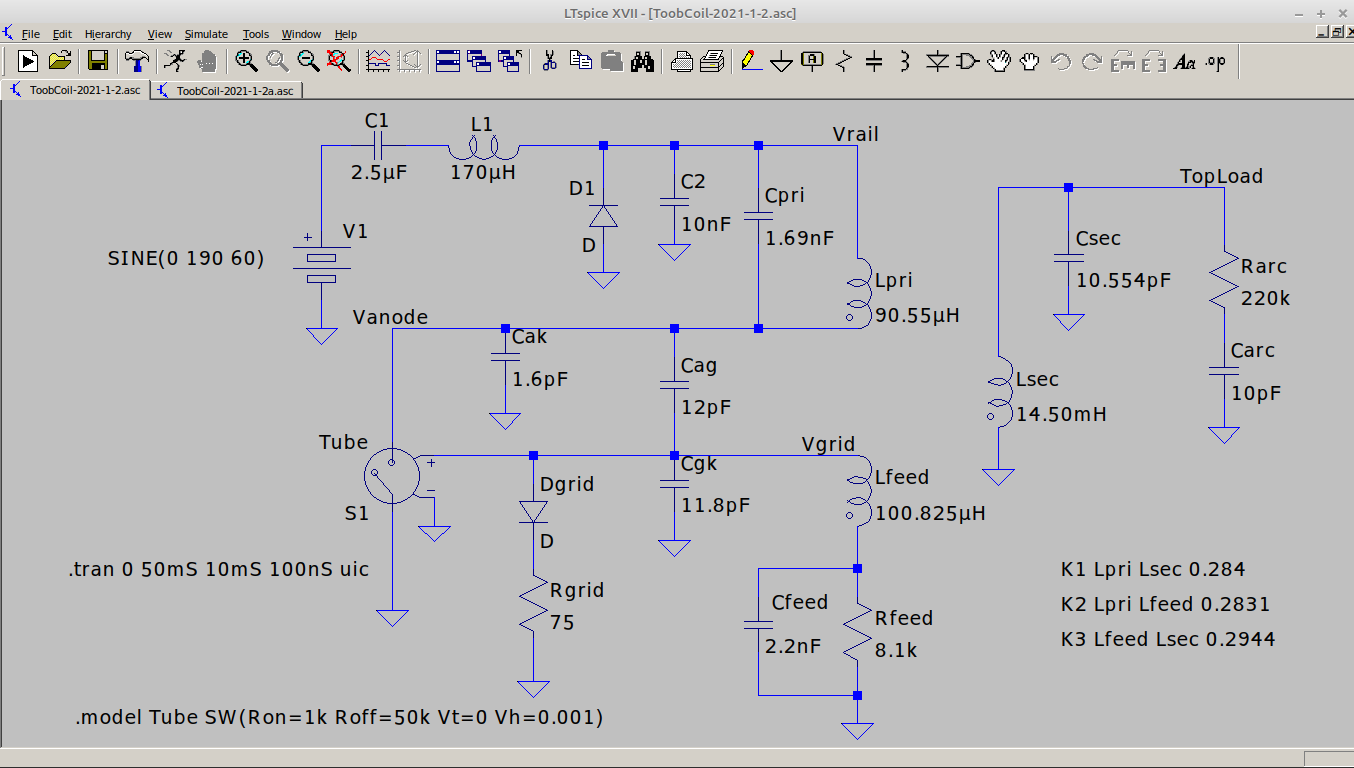
Task: Select the Cut scissors tool
Action: [549, 61]
